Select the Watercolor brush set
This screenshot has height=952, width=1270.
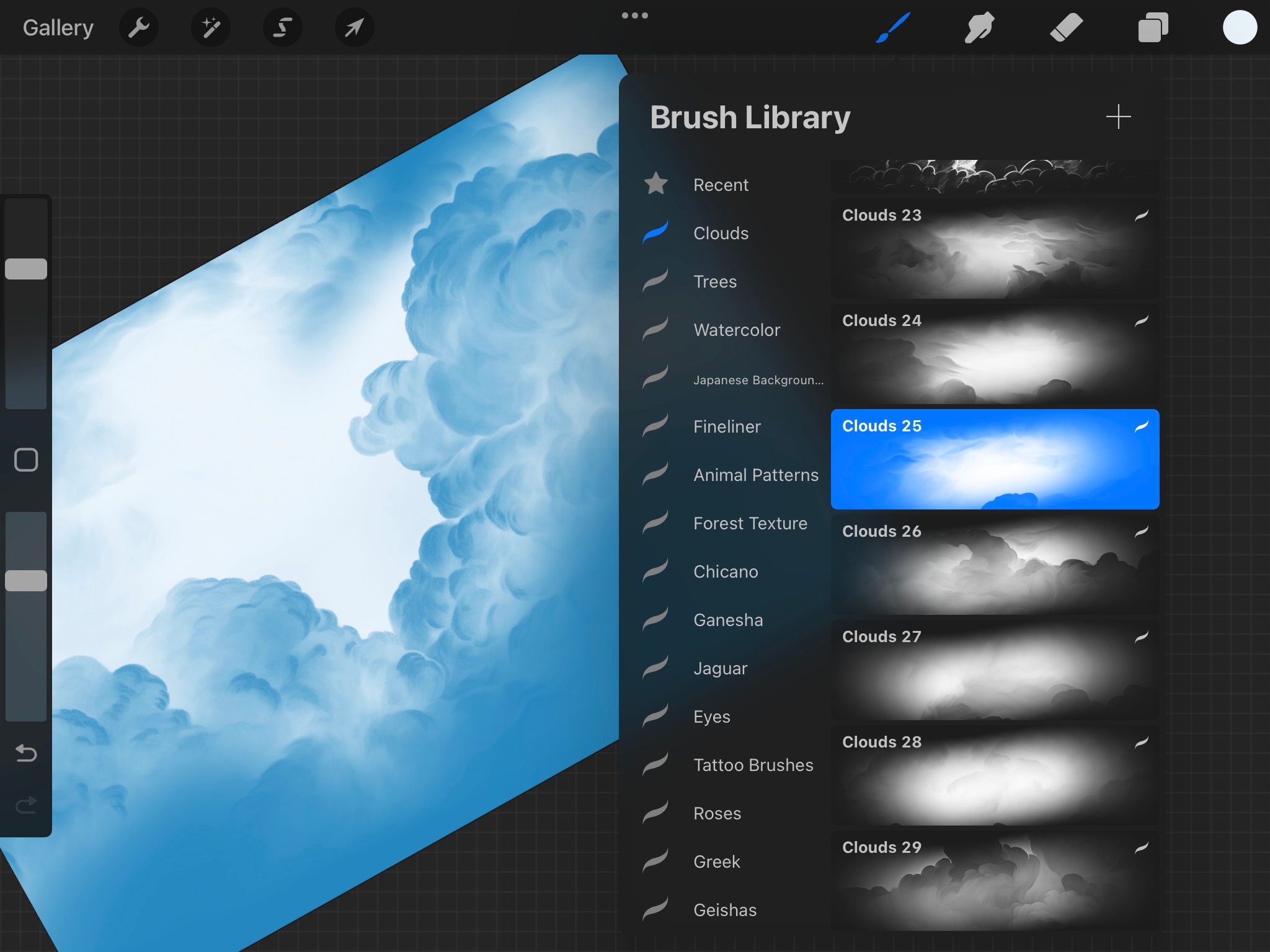coord(737,330)
